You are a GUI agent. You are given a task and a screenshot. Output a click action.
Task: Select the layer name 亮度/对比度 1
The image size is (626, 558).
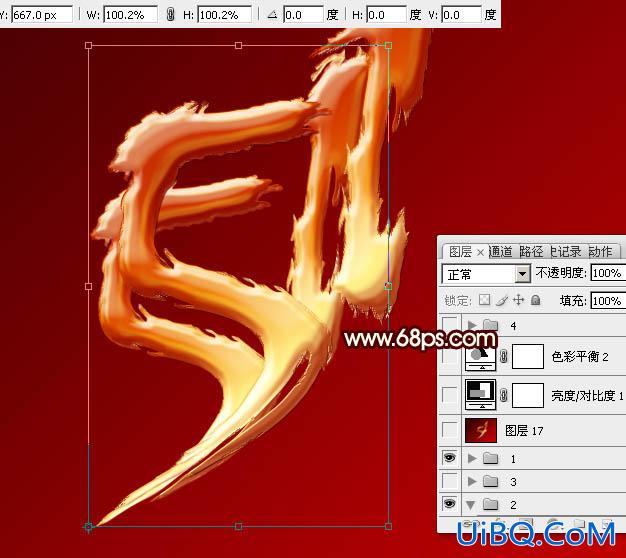pyautogui.click(x=587, y=395)
